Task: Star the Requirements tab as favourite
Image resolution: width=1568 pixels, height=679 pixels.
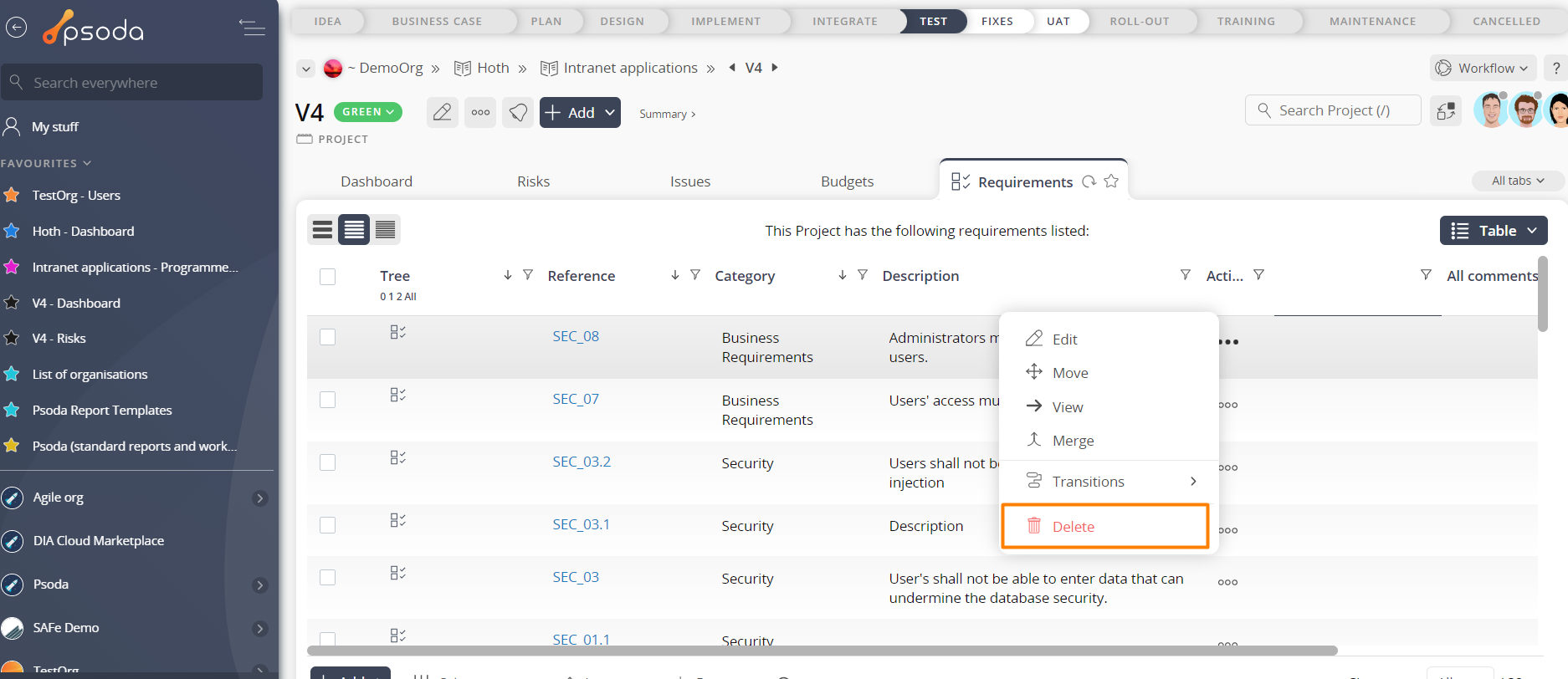Action: point(1111,181)
